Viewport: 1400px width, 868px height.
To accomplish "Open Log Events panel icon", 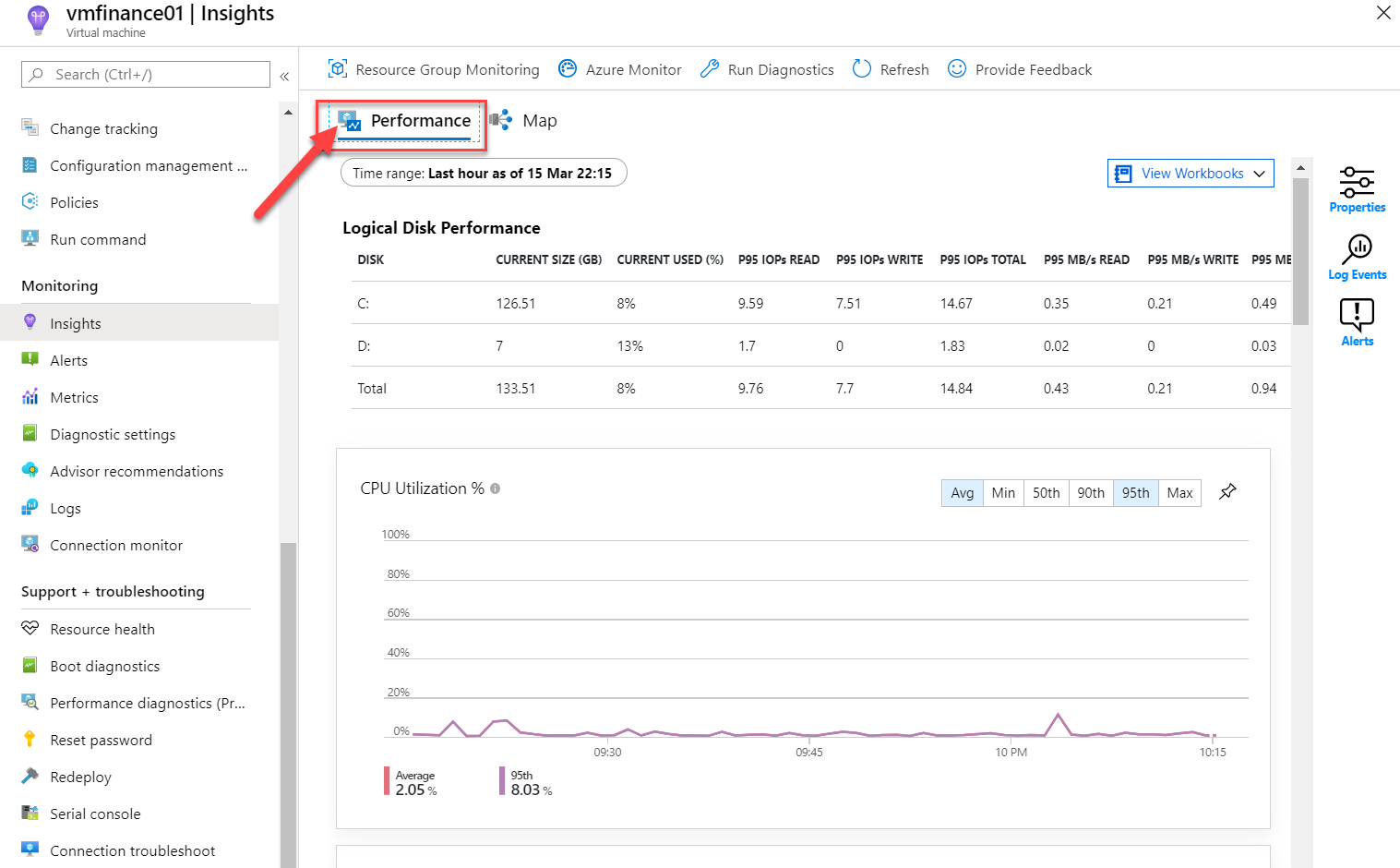I will 1357,257.
